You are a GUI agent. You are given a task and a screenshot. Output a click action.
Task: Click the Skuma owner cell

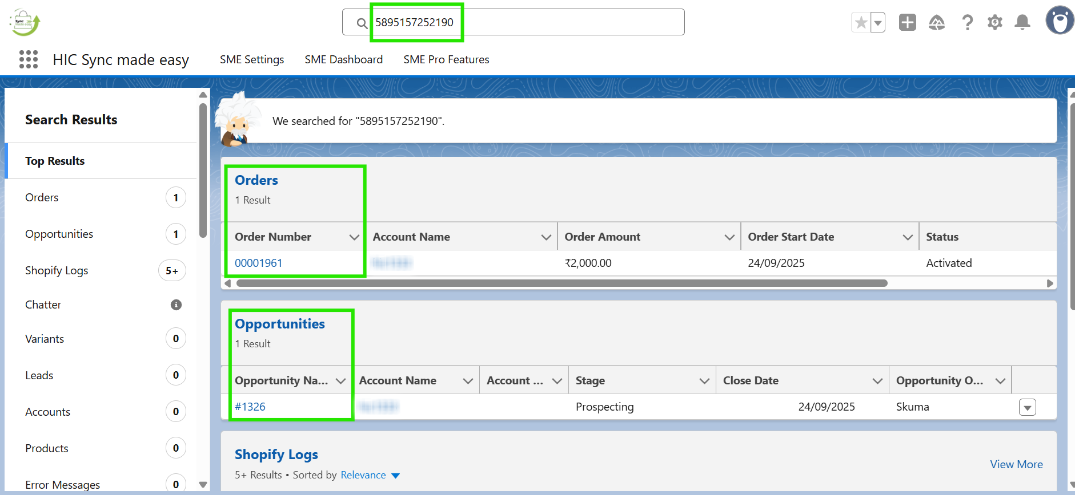coord(914,407)
